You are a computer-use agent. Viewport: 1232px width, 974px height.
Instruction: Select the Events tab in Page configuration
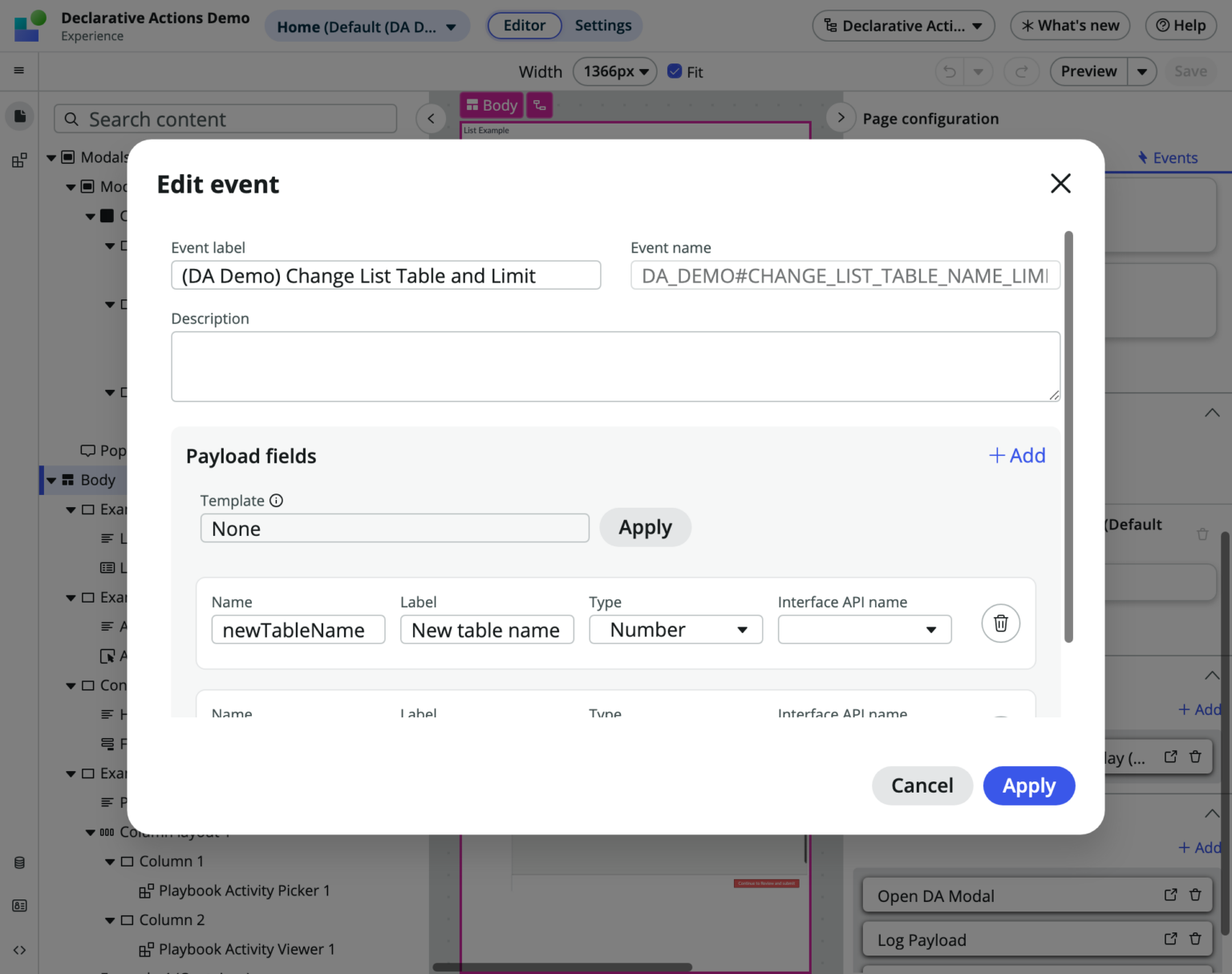click(x=1168, y=157)
